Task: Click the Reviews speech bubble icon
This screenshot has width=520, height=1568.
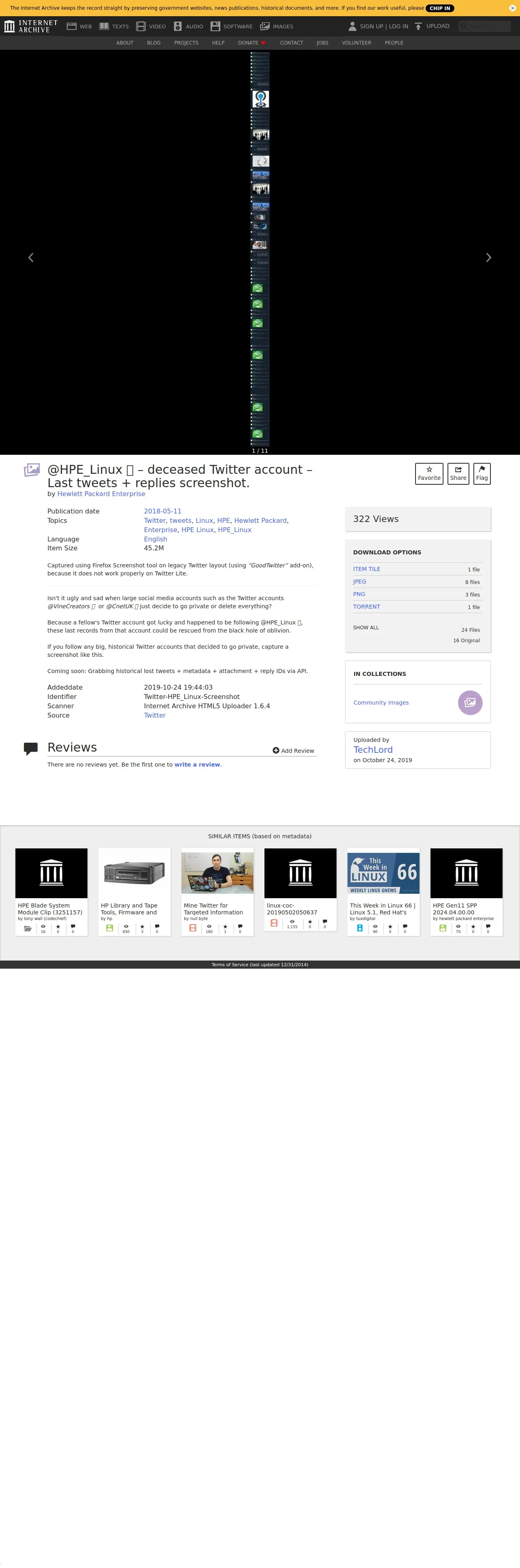Action: coord(30,749)
